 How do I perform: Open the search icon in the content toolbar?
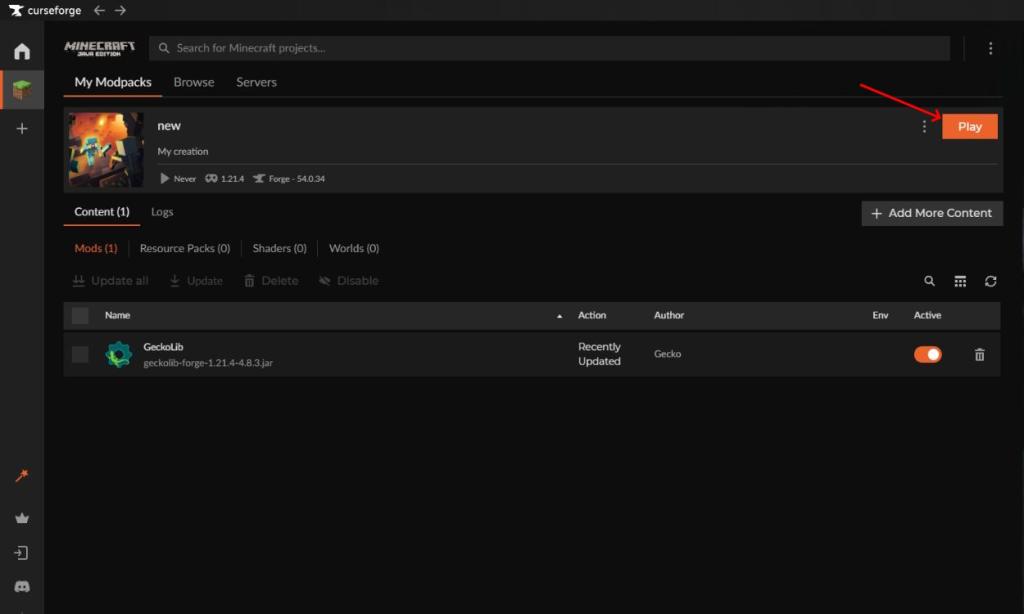929,282
